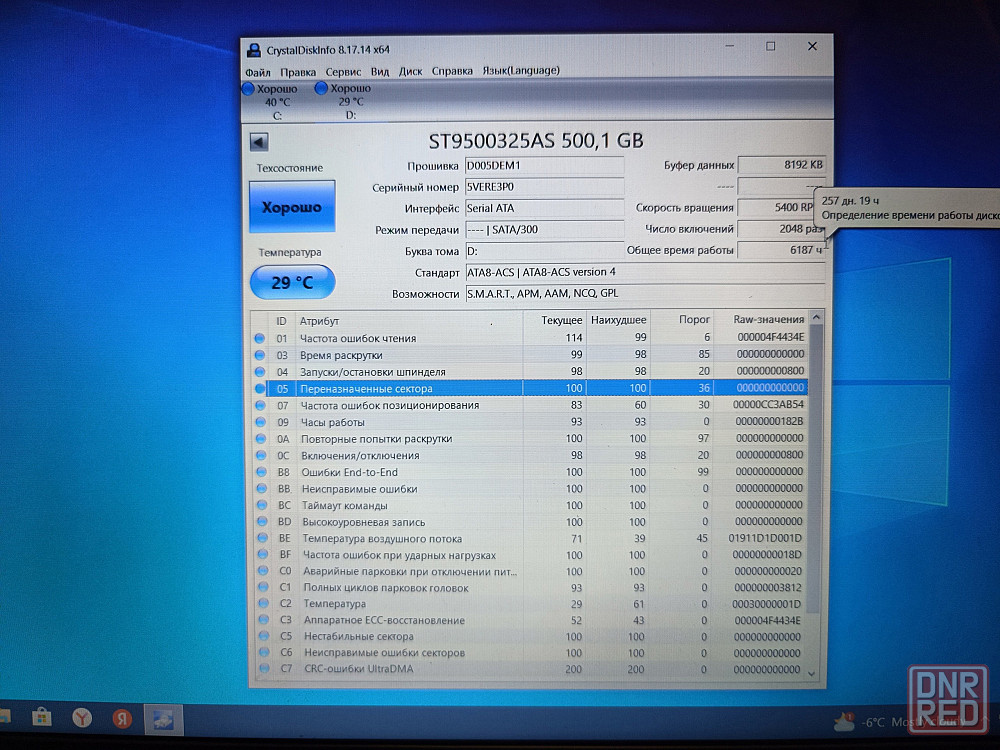Click the CrystalDiskInfo taskbar icon
Image resolution: width=1000 pixels, height=750 pixels.
(x=163, y=720)
